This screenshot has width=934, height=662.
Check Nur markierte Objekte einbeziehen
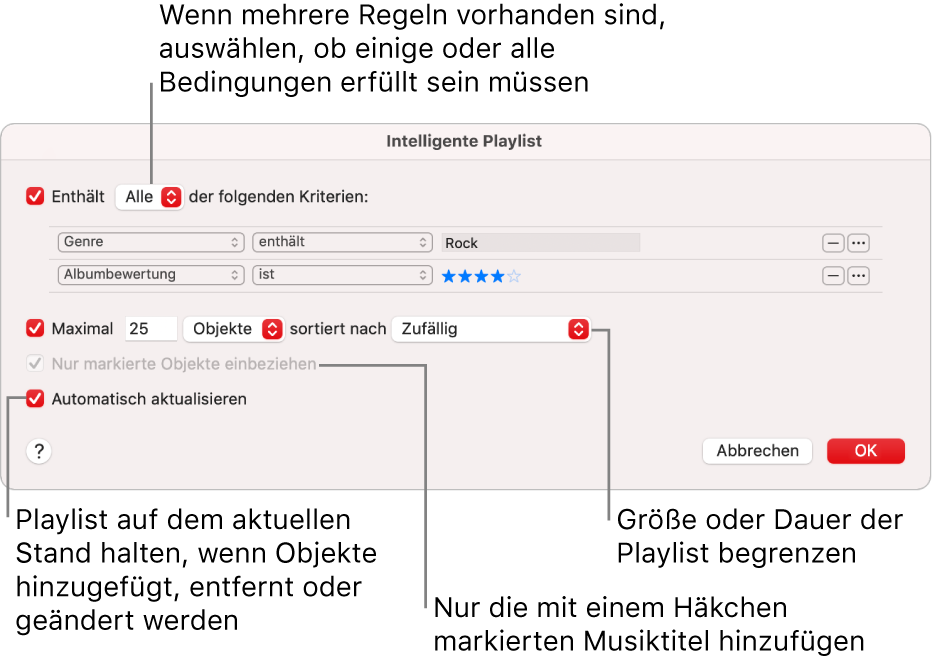coord(36,364)
